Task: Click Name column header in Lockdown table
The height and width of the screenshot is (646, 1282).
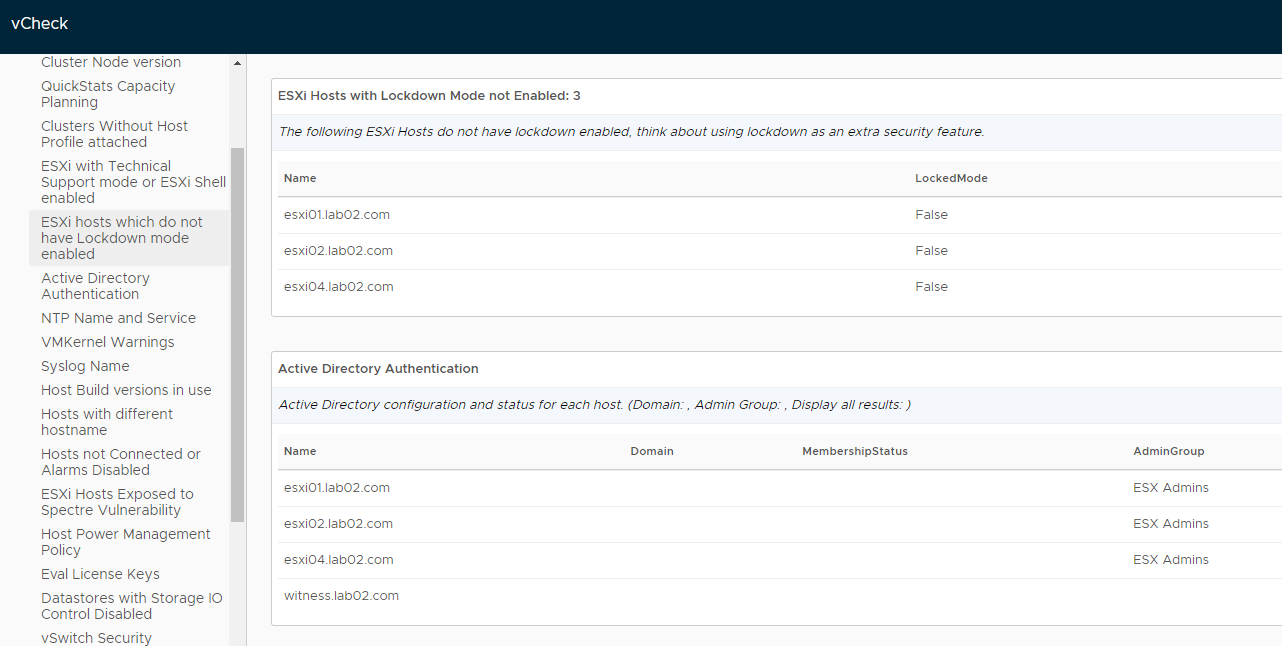Action: click(300, 178)
